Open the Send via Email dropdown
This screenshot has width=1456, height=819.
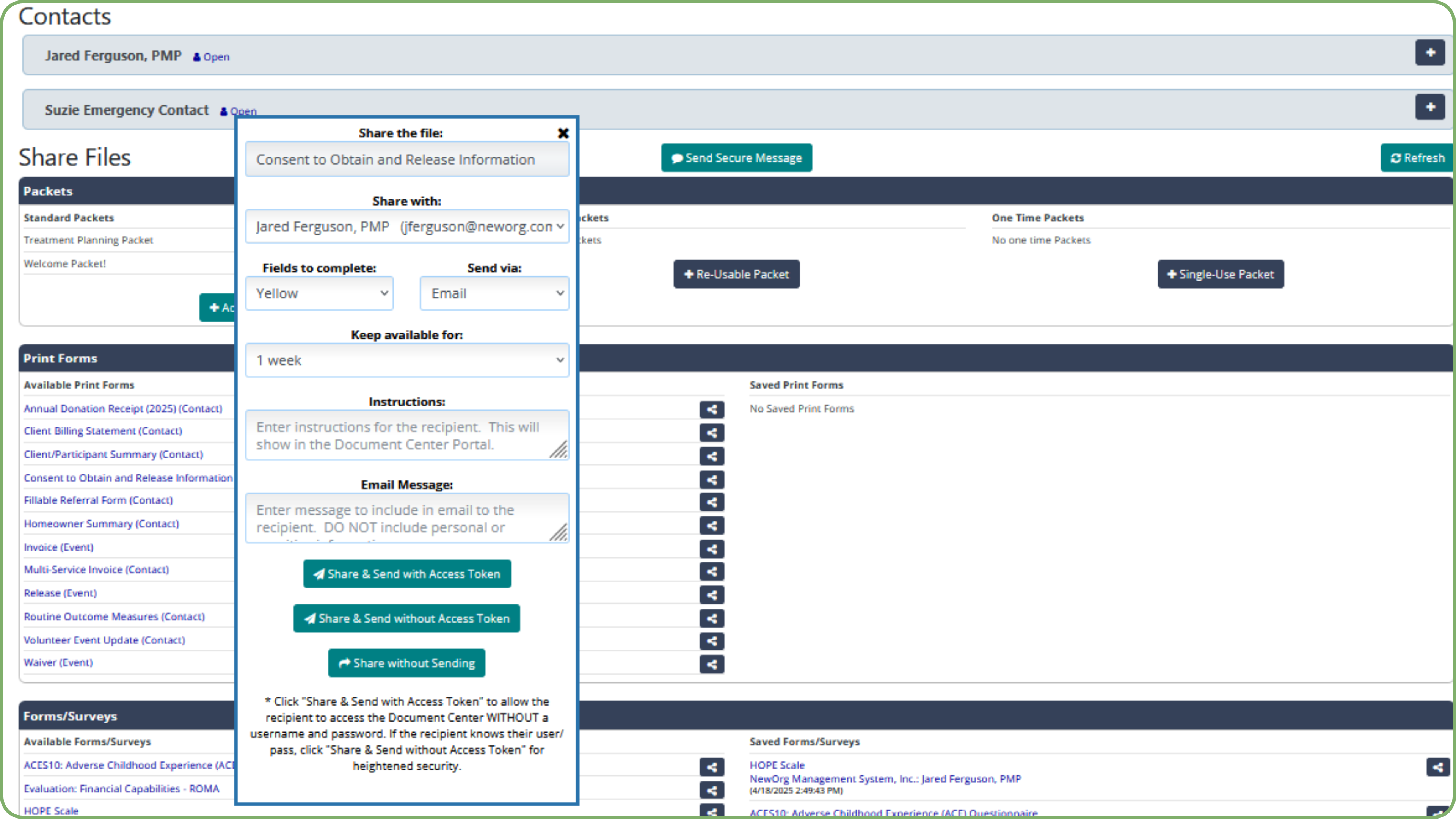coord(494,293)
